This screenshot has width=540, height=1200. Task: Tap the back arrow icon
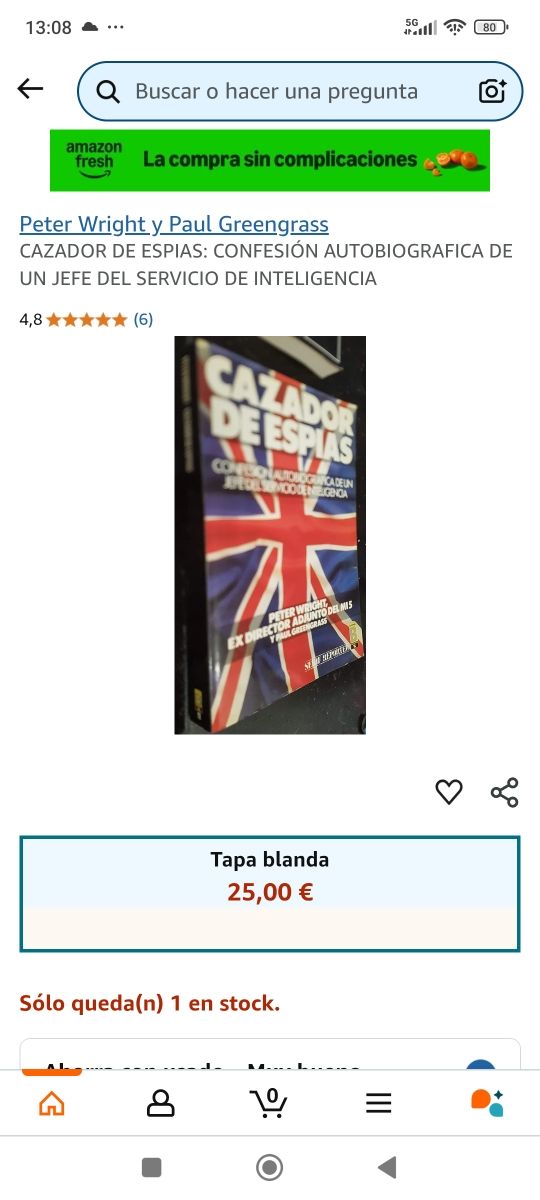click(31, 90)
